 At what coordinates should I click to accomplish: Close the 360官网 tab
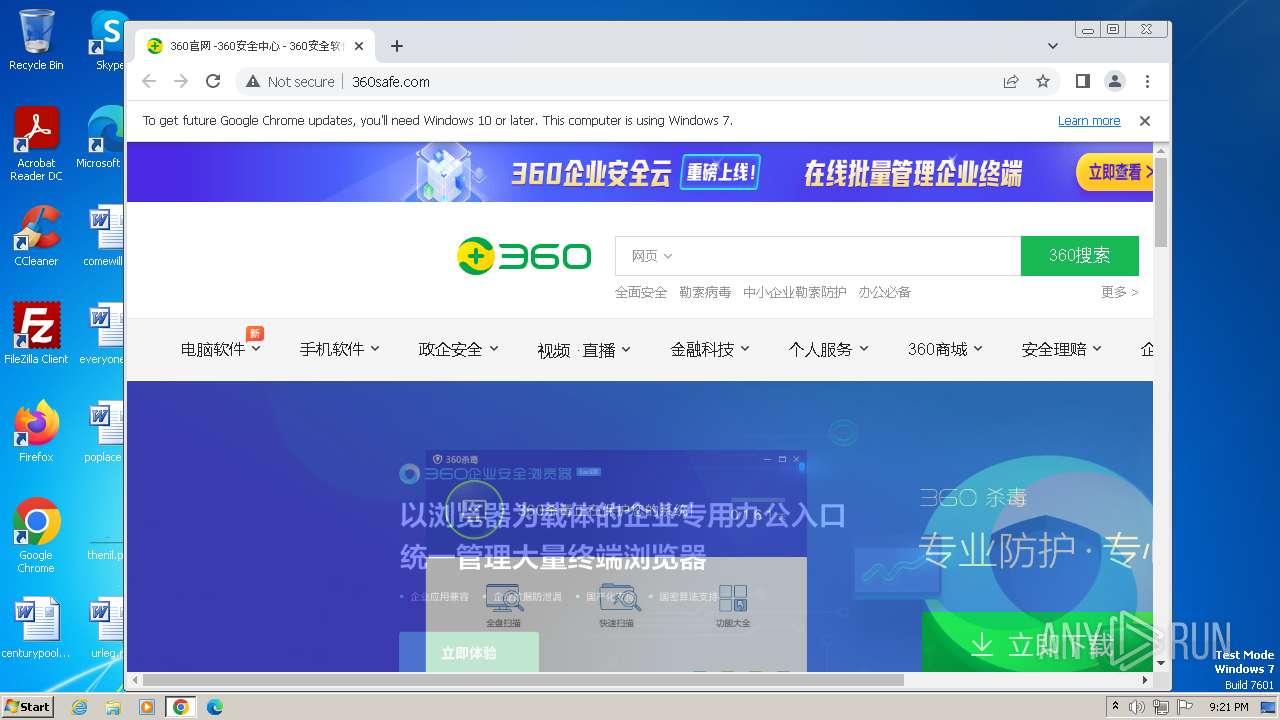359,46
